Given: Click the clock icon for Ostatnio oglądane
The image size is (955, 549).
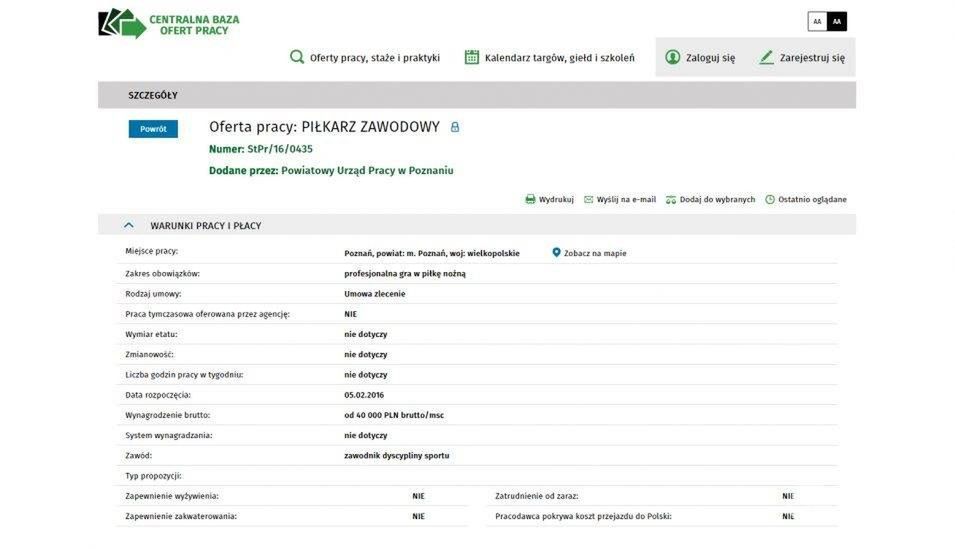Looking at the screenshot, I should coord(770,199).
